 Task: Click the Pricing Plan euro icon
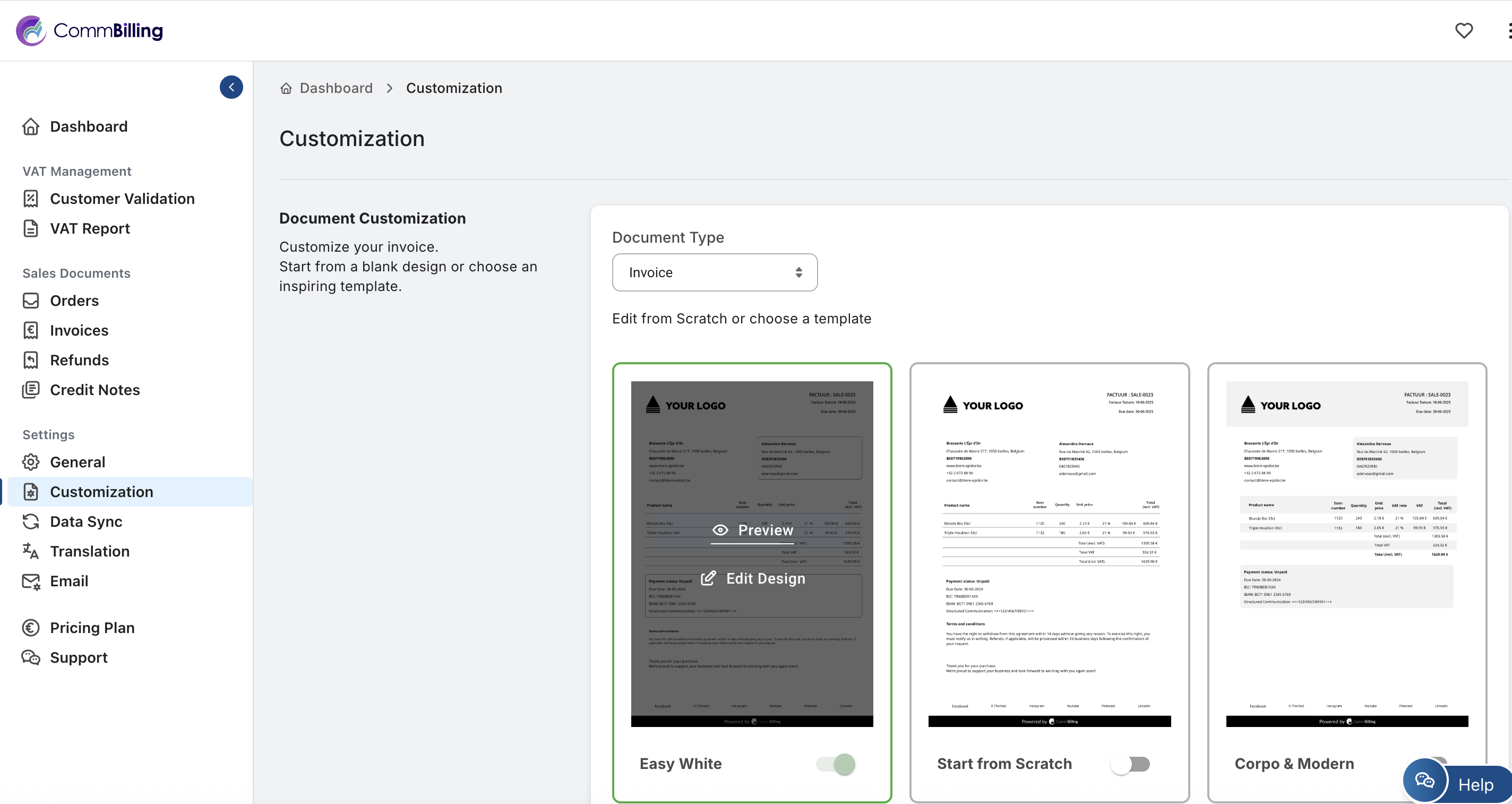coord(30,627)
